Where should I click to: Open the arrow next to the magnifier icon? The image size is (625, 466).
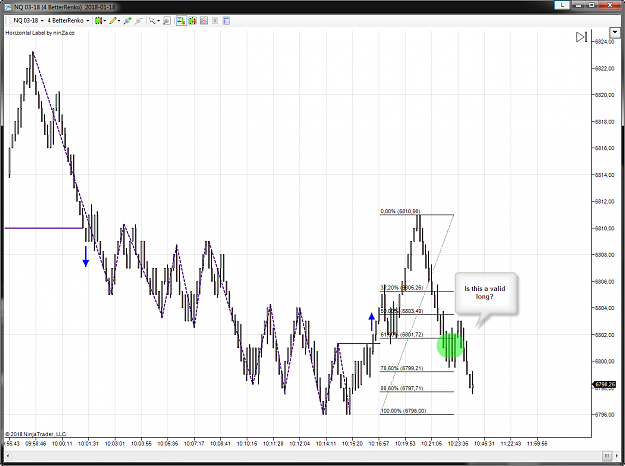158,21
